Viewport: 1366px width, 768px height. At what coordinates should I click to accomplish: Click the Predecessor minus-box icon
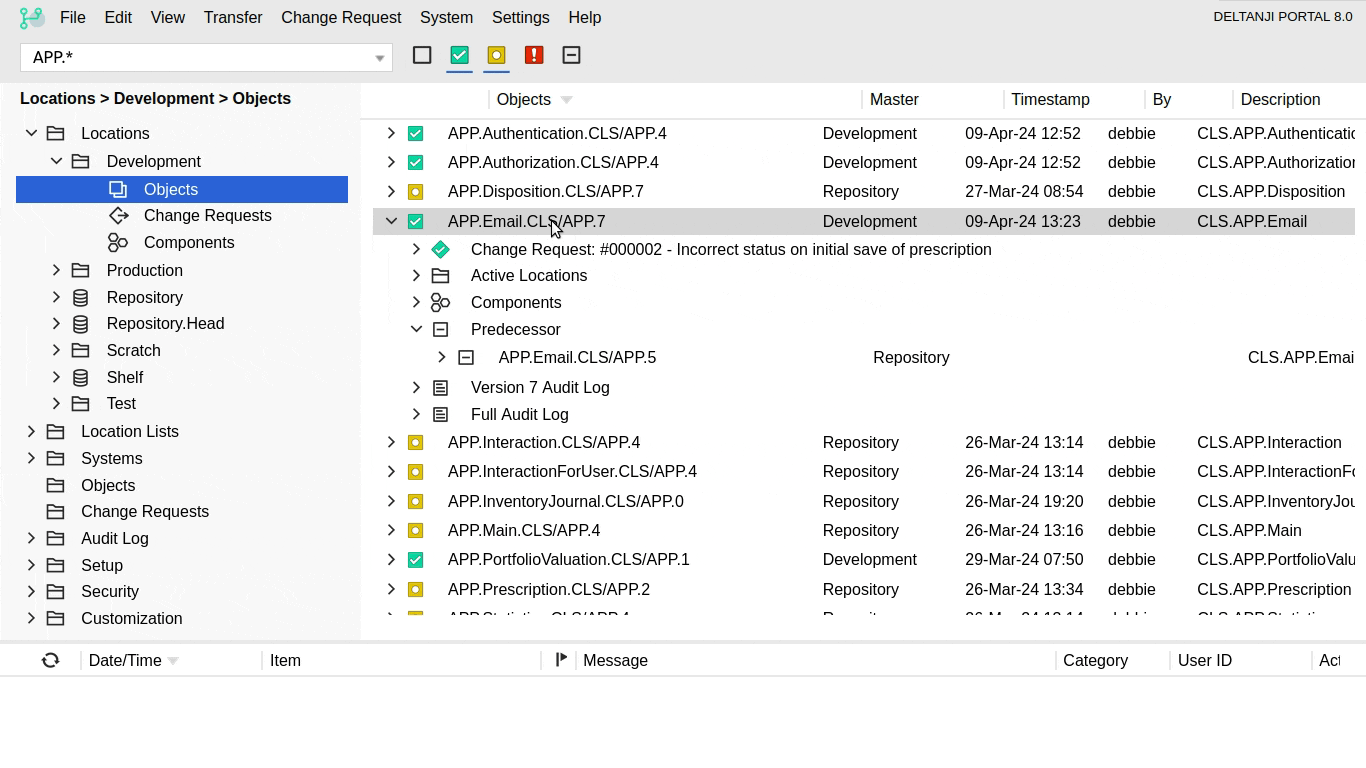[440, 329]
